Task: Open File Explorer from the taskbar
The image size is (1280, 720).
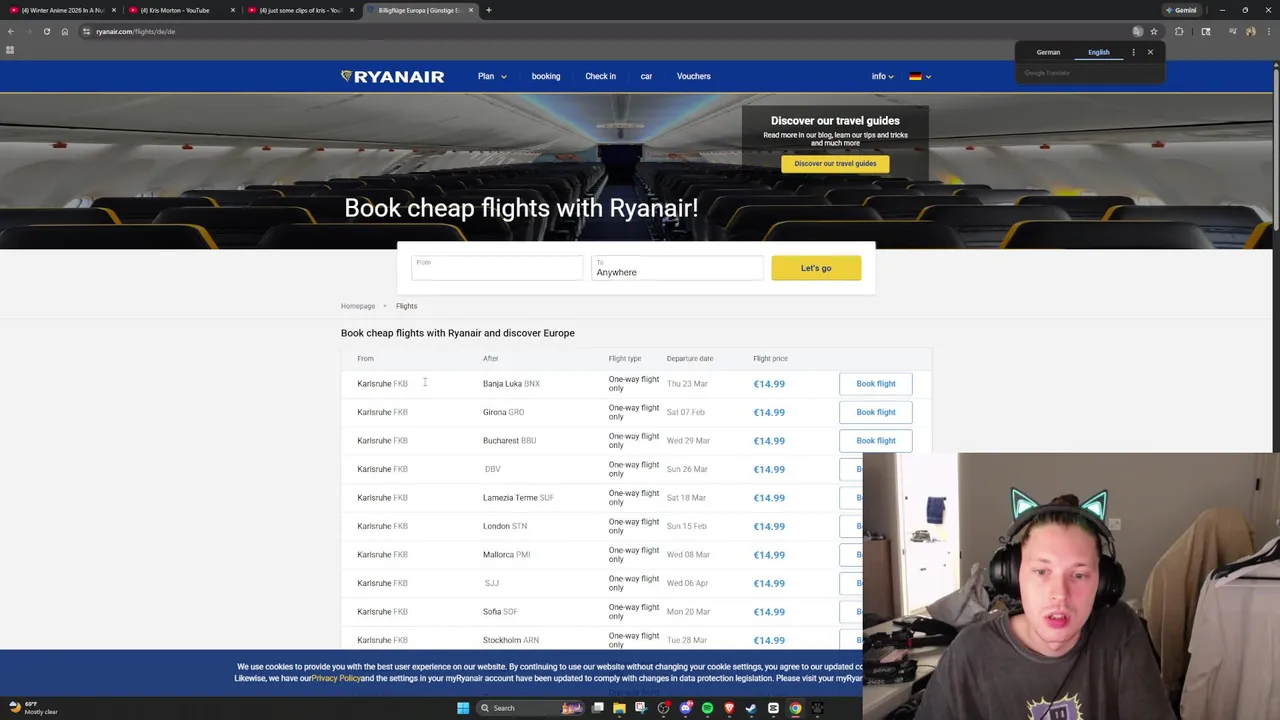Action: 619,708
